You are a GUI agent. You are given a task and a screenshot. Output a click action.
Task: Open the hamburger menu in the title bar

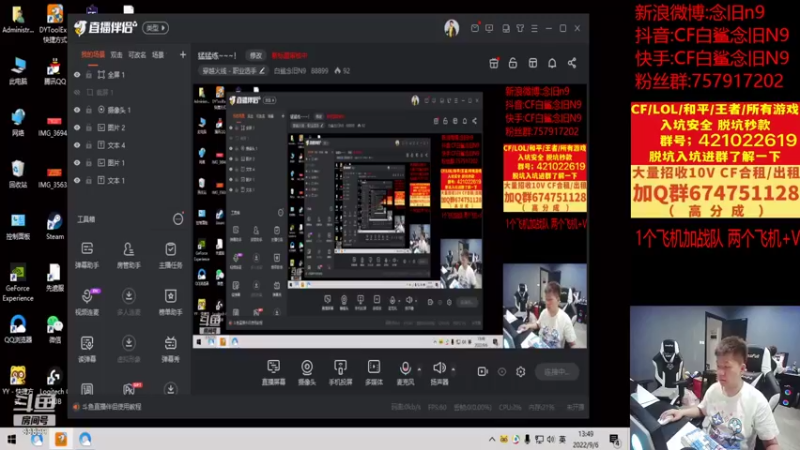click(x=534, y=29)
